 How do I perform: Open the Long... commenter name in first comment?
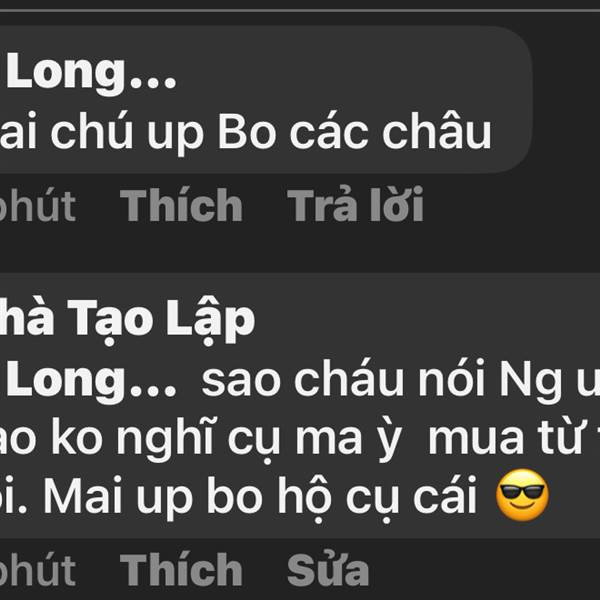88,72
